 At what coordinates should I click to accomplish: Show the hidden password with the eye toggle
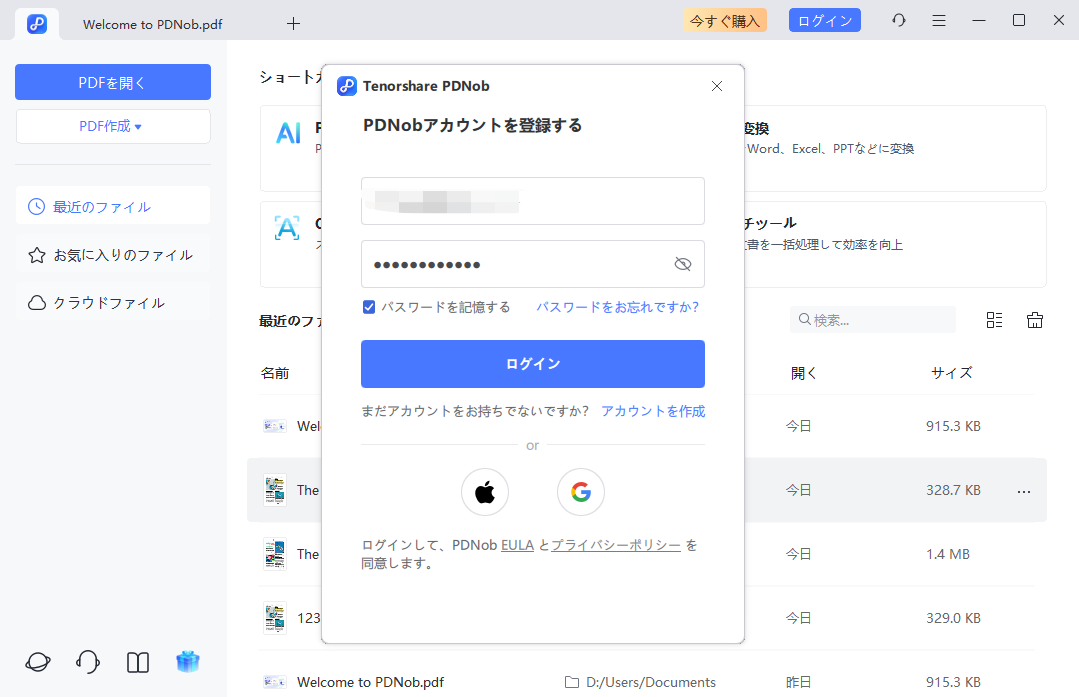tap(683, 263)
